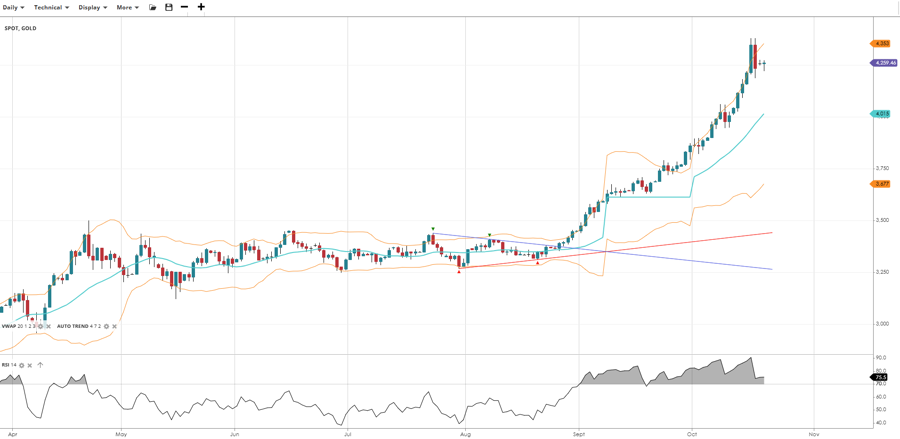
Task: Open the Daily timeframe dropdown
Action: point(14,7)
